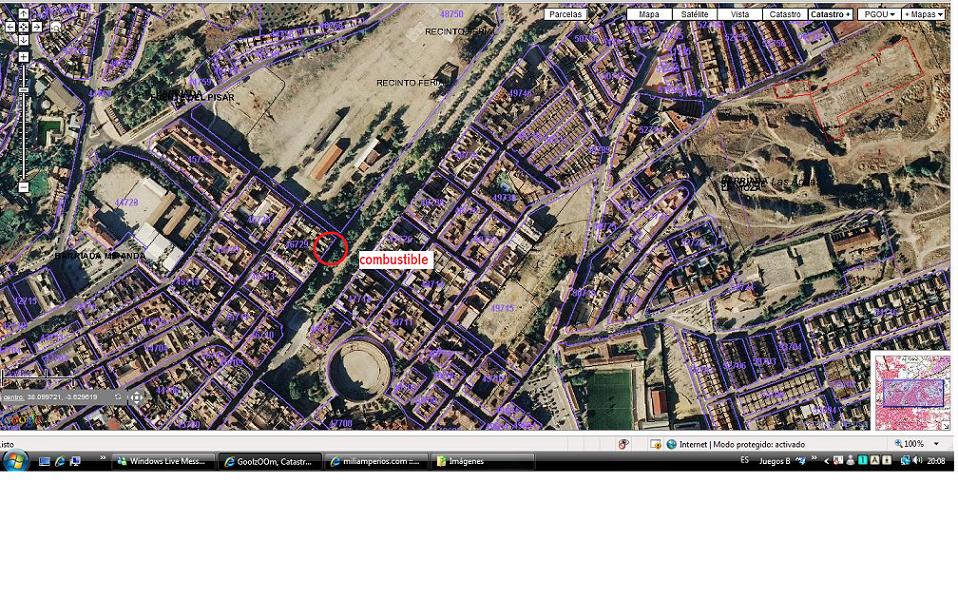Click the crosshair icon beside the coordinates
This screenshot has height=599, width=958.
[x=137, y=397]
